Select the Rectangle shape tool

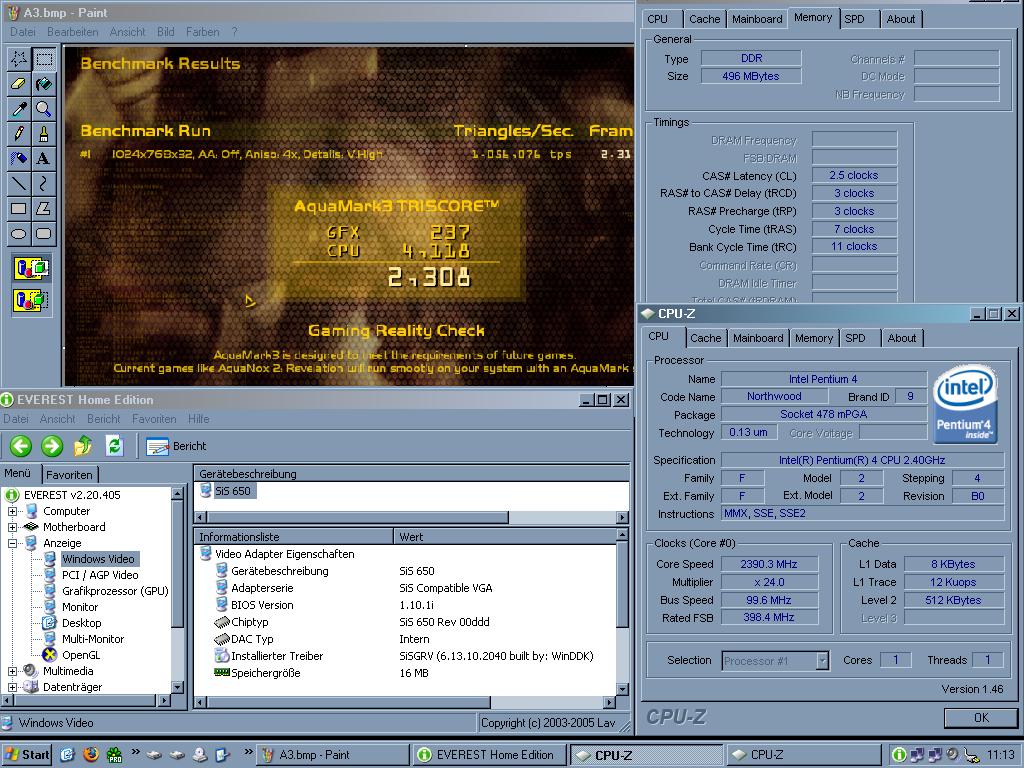click(19, 208)
